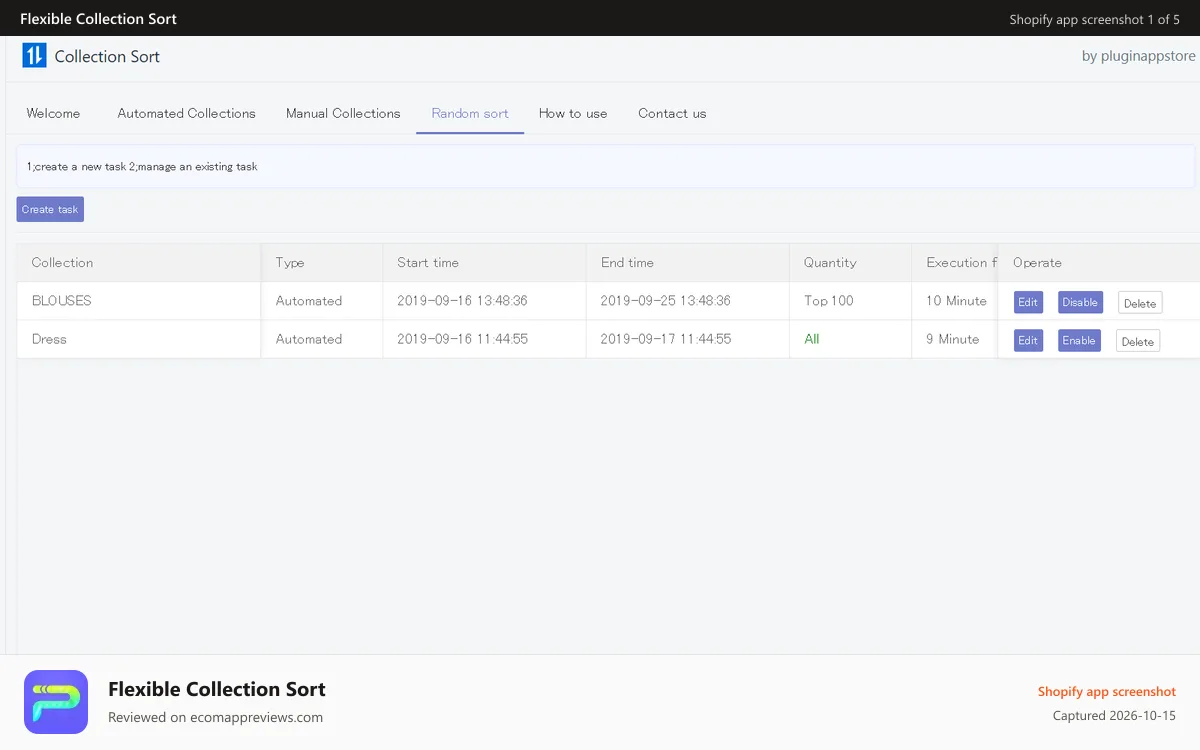1200x750 pixels.
Task: Click the task instructions info banner
Action: click(x=605, y=166)
